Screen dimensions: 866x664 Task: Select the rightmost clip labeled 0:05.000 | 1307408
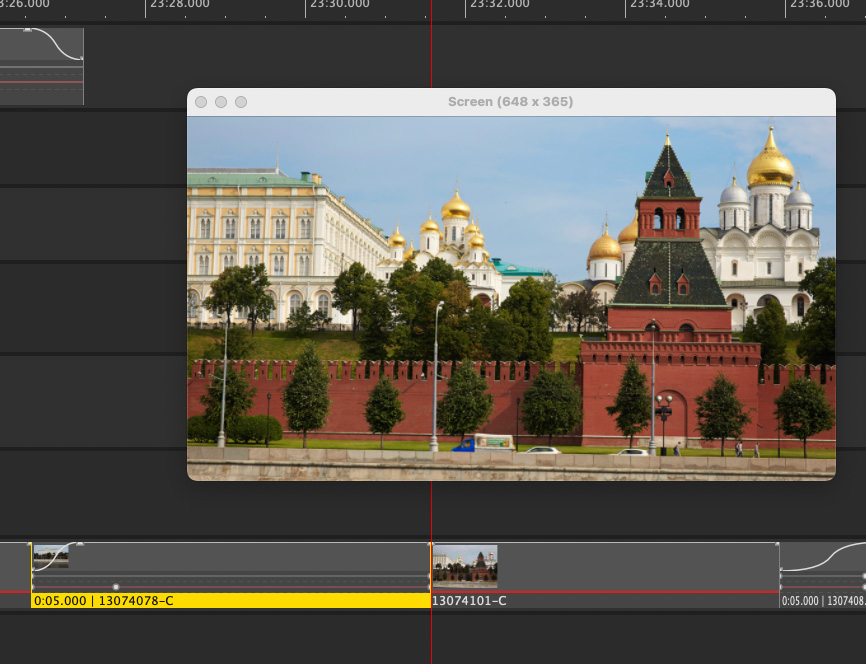pos(822,601)
